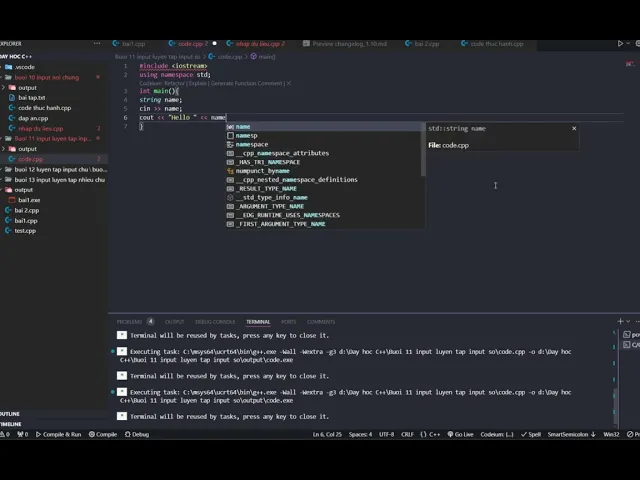Open the bai1.cpp editor tab

(x=129, y=44)
